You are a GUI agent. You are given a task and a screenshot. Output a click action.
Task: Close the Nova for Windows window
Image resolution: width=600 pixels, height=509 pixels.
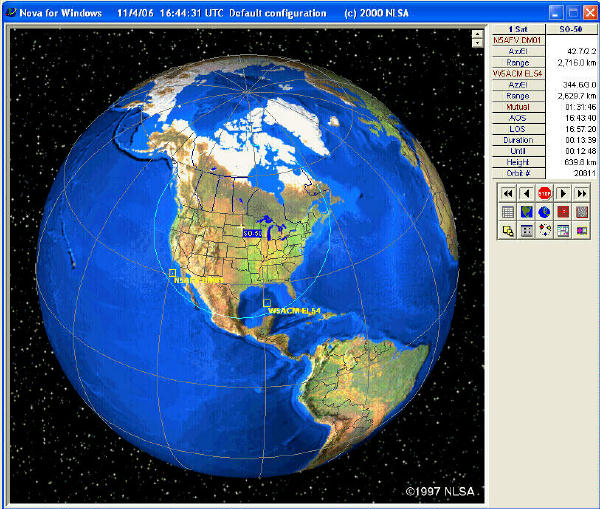point(590,13)
